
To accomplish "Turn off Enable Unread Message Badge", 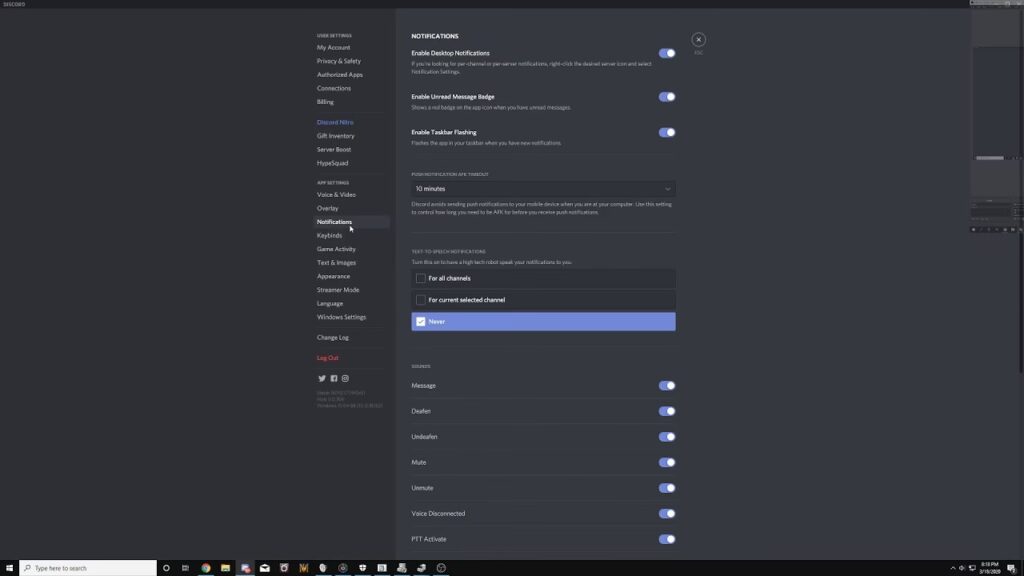I will point(667,97).
